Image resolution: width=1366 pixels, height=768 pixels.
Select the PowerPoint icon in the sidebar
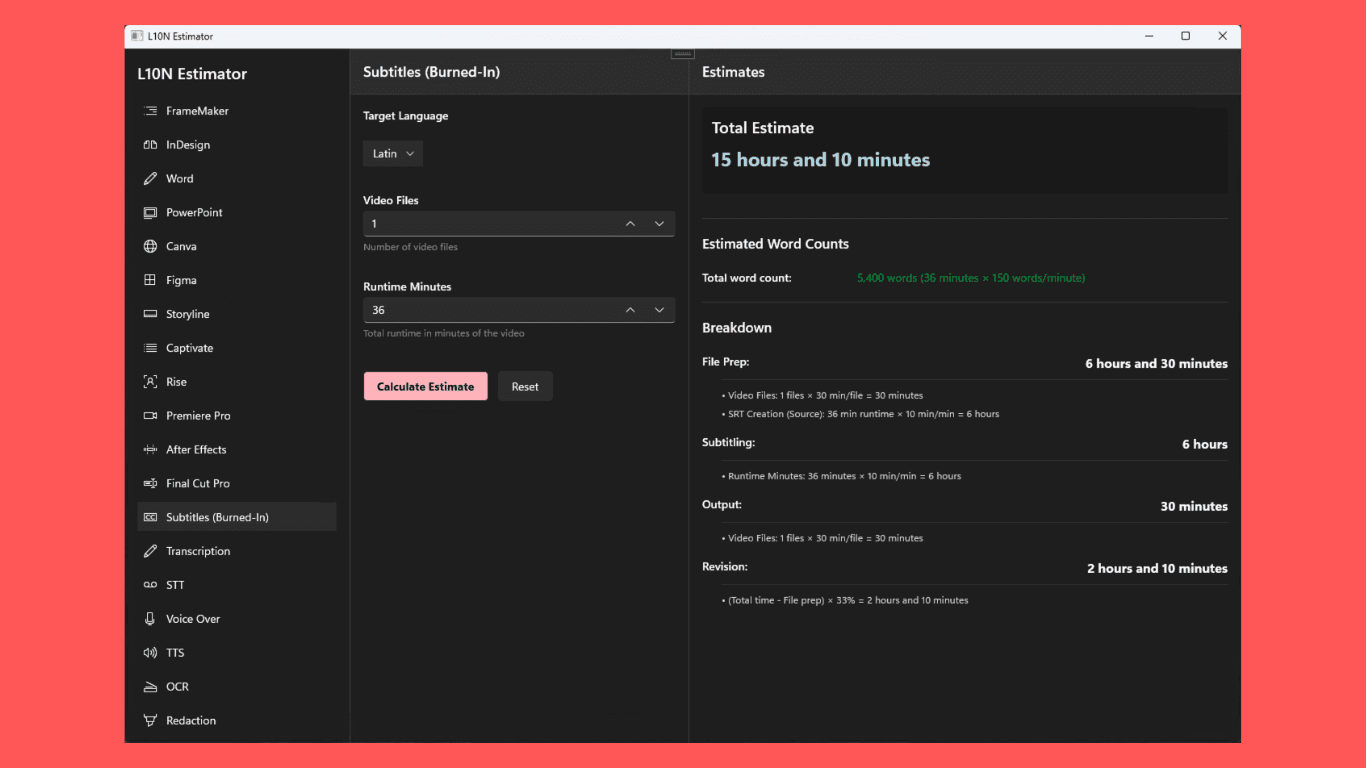(x=148, y=212)
